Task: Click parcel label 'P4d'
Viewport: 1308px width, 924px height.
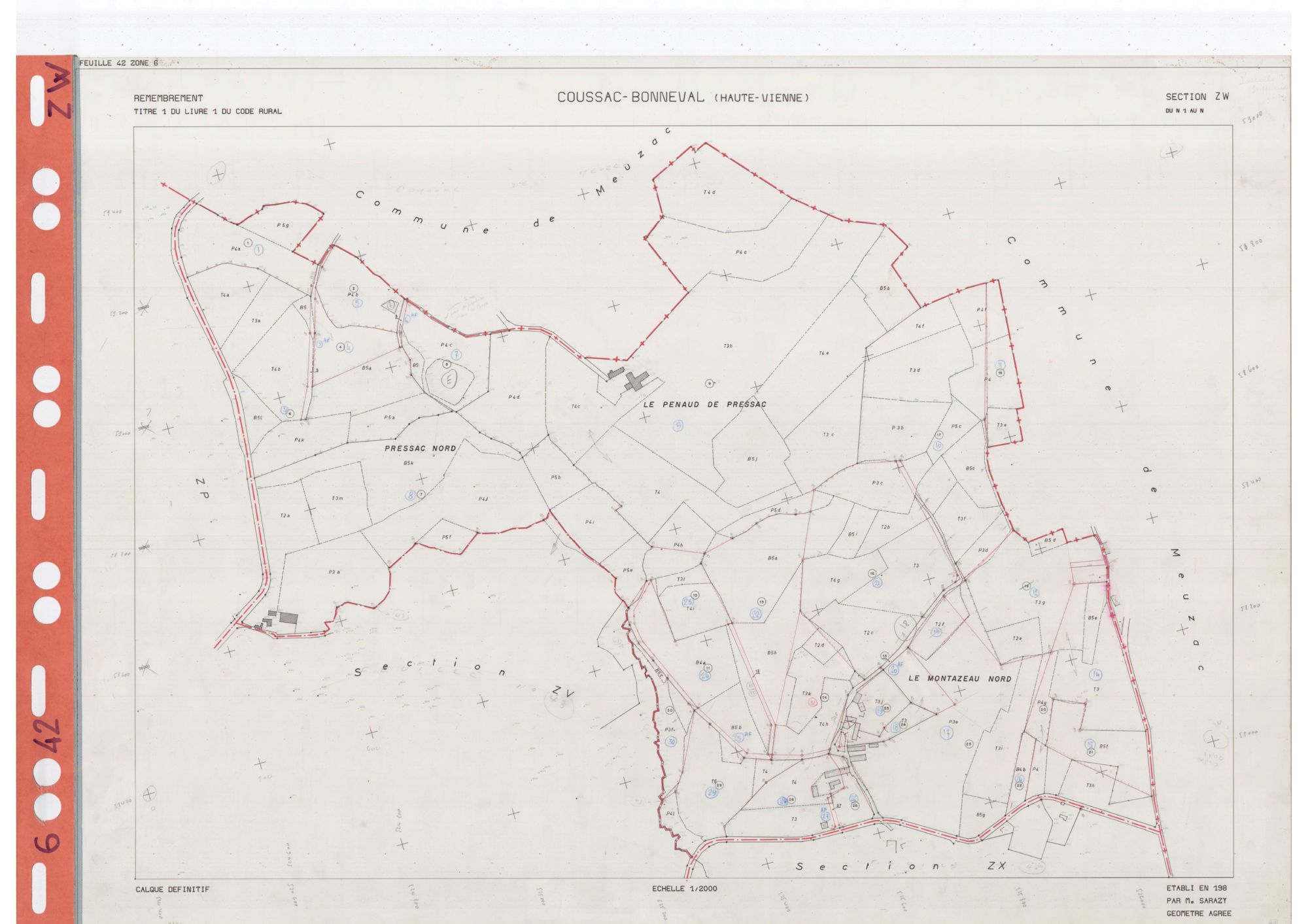Action: 514,397
